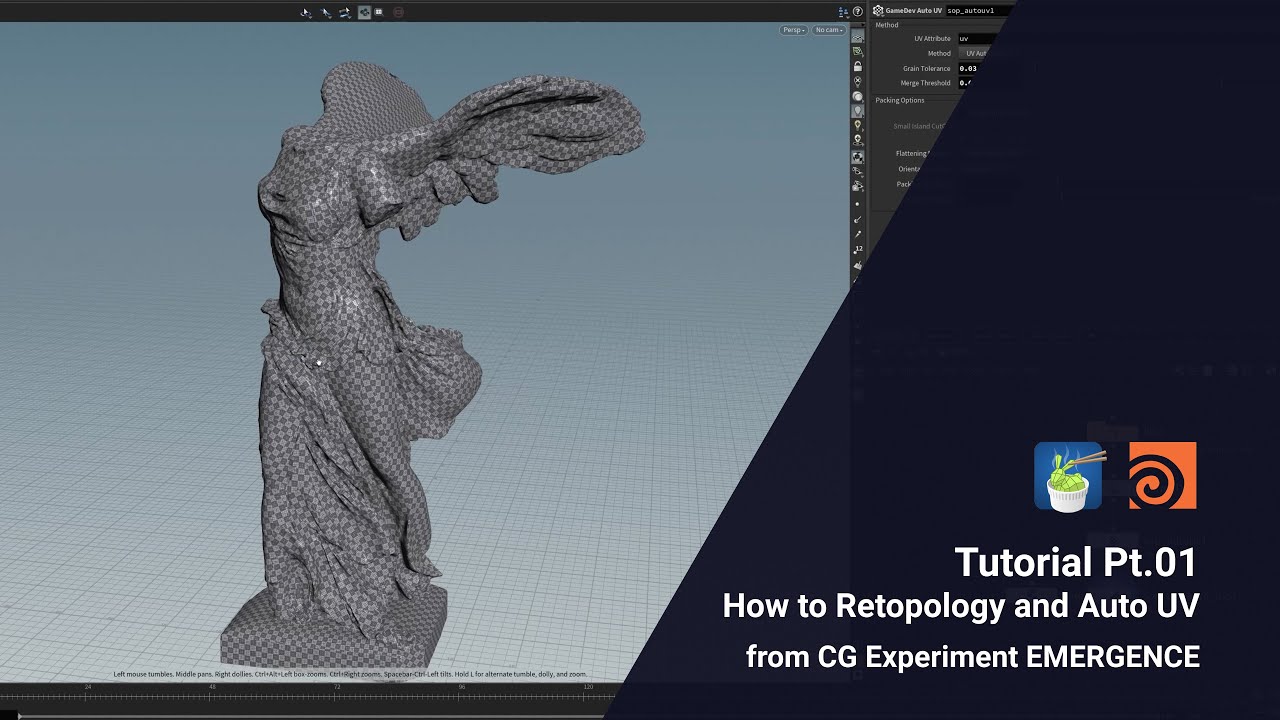Click the timeline frame marker 24
Screen dimensions: 1280x720
(x=88, y=687)
